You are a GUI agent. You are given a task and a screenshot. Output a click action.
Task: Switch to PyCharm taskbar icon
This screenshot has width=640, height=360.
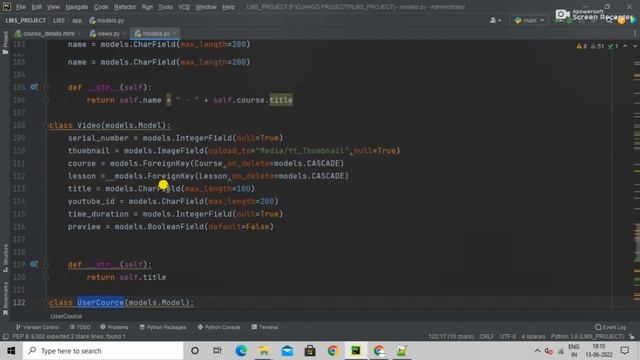[356, 351]
